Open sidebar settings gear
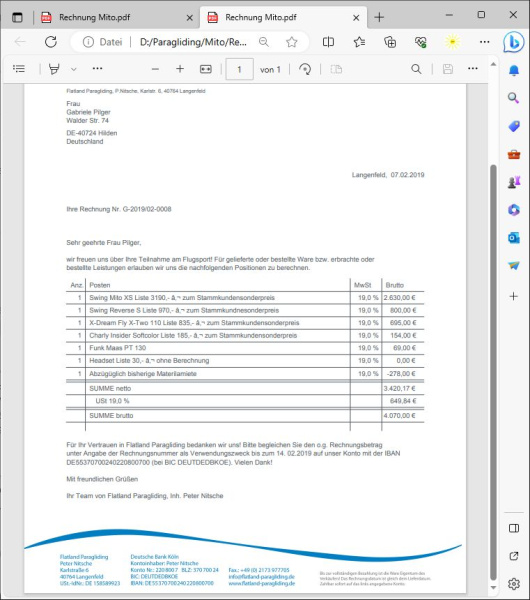 (x=514, y=584)
